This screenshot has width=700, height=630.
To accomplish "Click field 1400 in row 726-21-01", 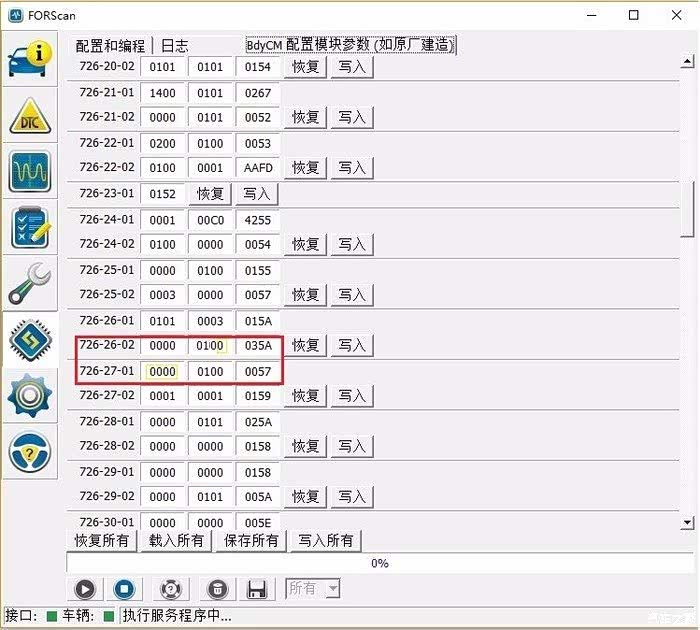I will [x=162, y=93].
